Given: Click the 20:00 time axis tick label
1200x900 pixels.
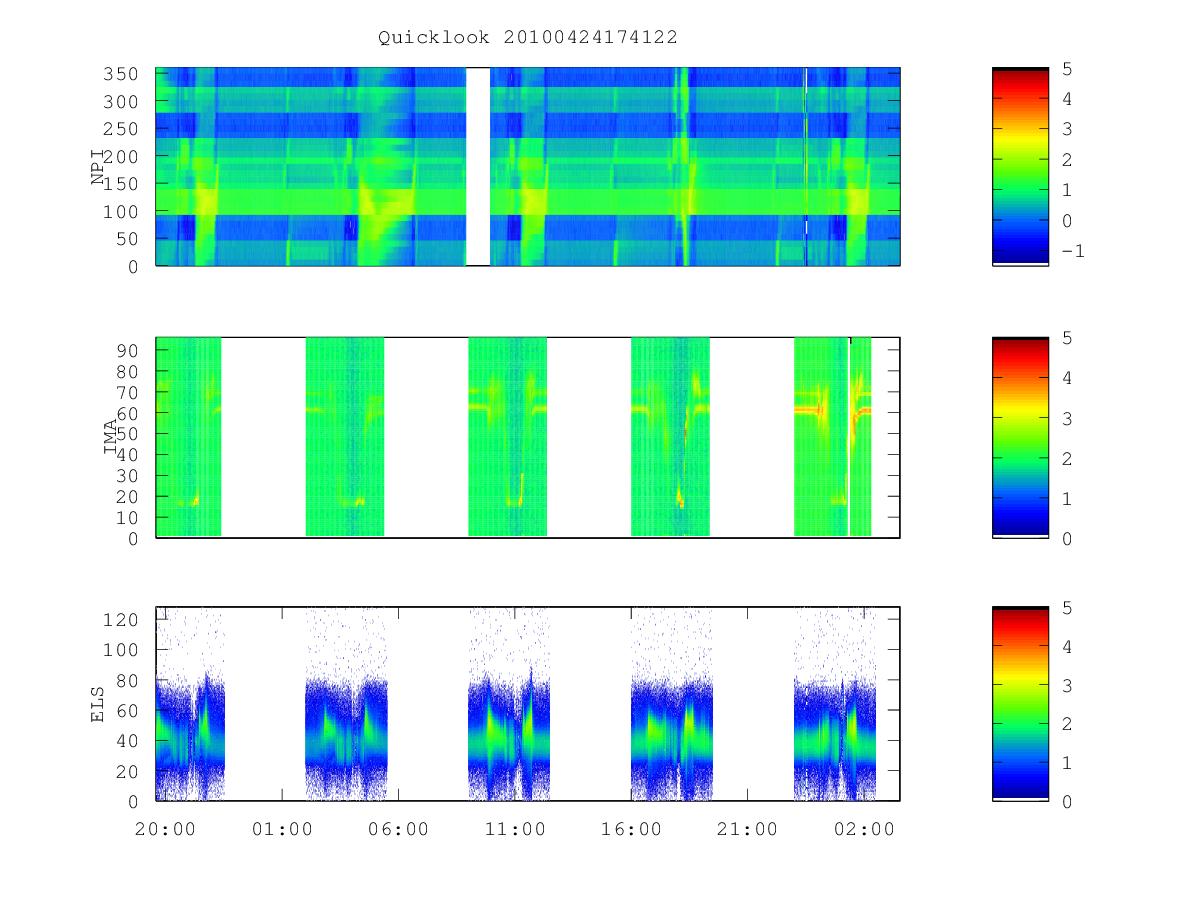Looking at the screenshot, I should [x=165, y=830].
